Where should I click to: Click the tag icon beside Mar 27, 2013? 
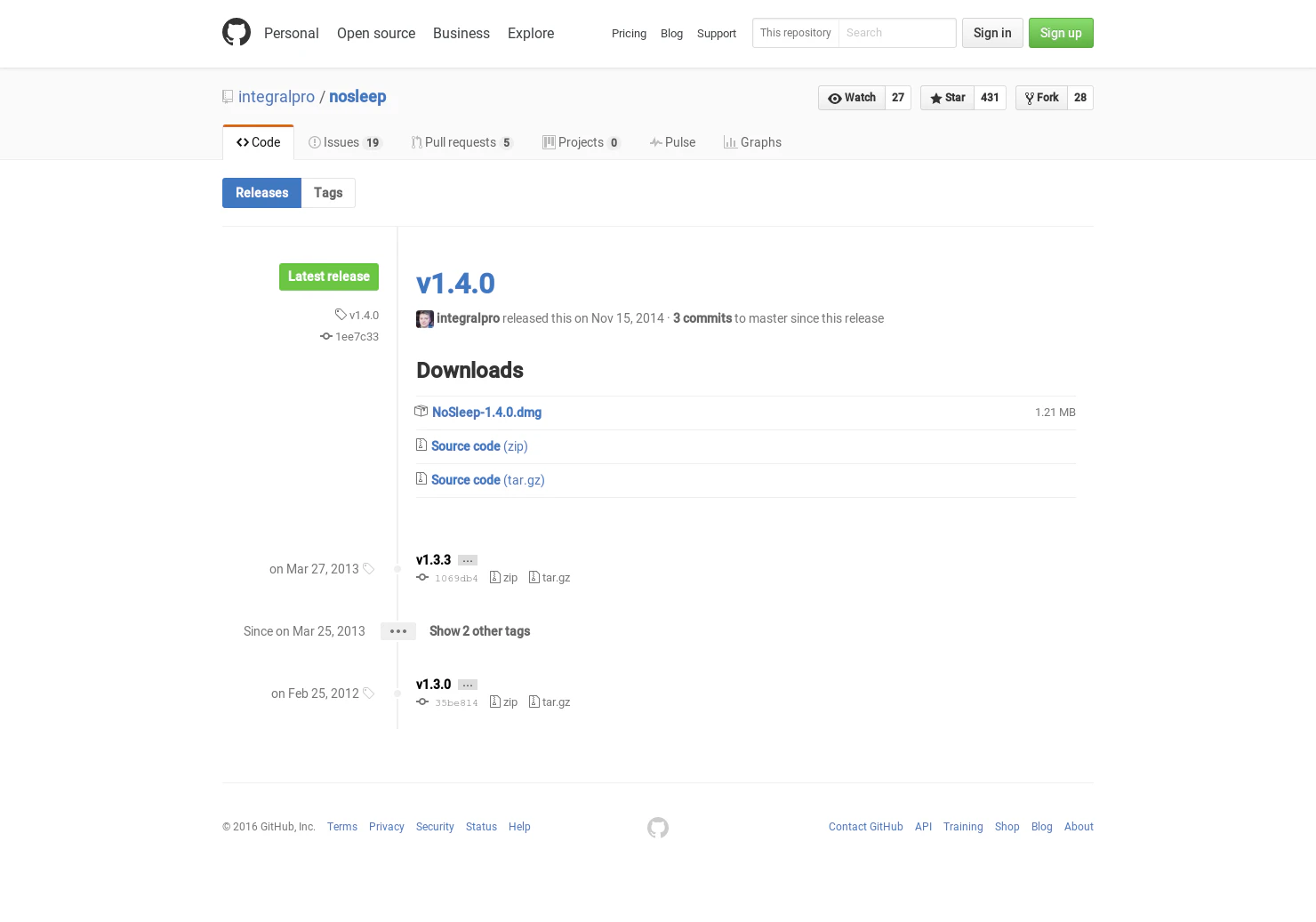pos(368,569)
